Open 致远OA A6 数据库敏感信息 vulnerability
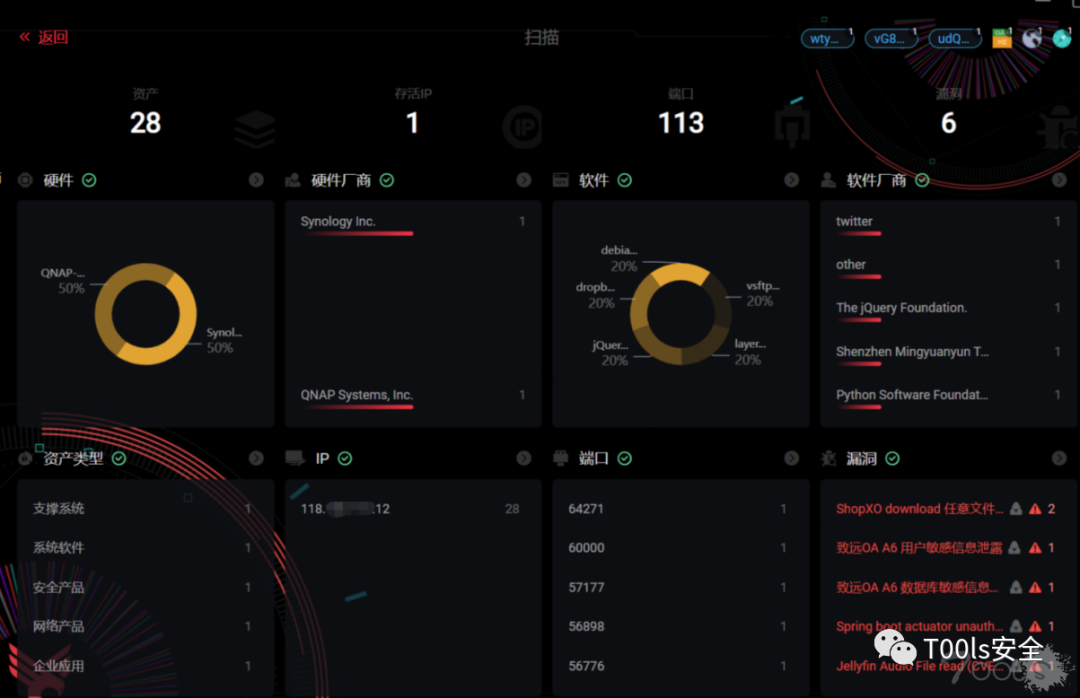 (917, 588)
